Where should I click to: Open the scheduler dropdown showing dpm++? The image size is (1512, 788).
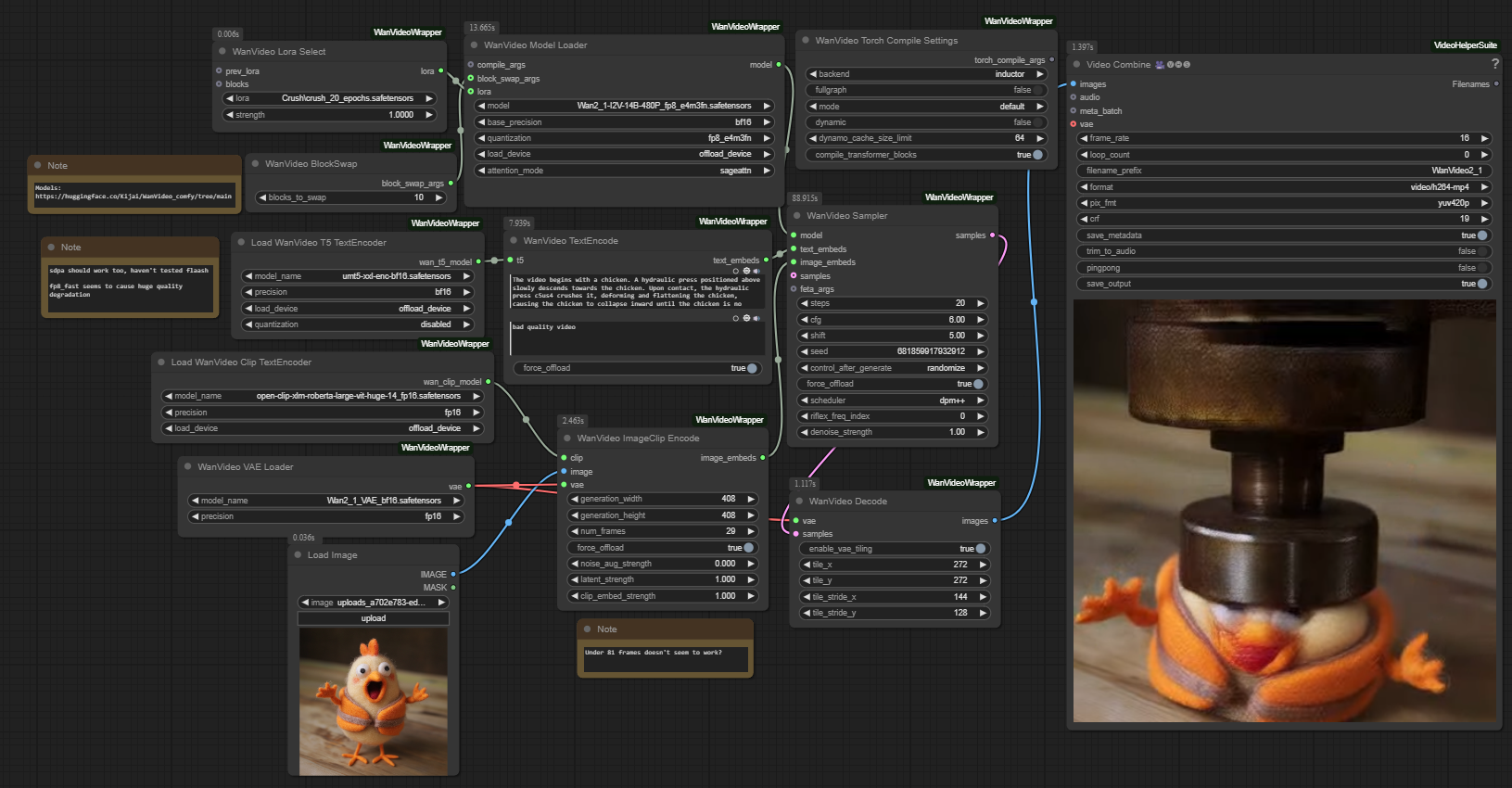pyautogui.click(x=892, y=400)
